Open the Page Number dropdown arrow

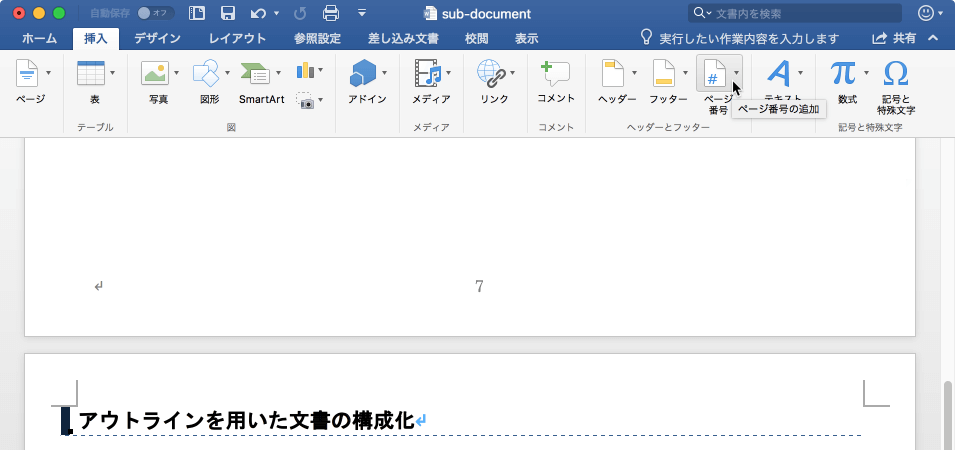736,73
